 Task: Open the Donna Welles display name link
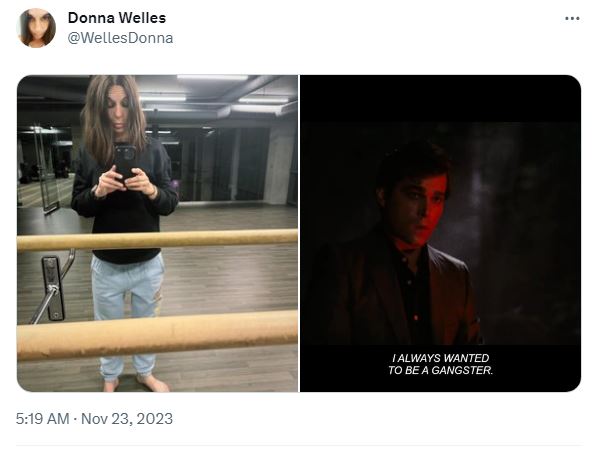[117, 18]
